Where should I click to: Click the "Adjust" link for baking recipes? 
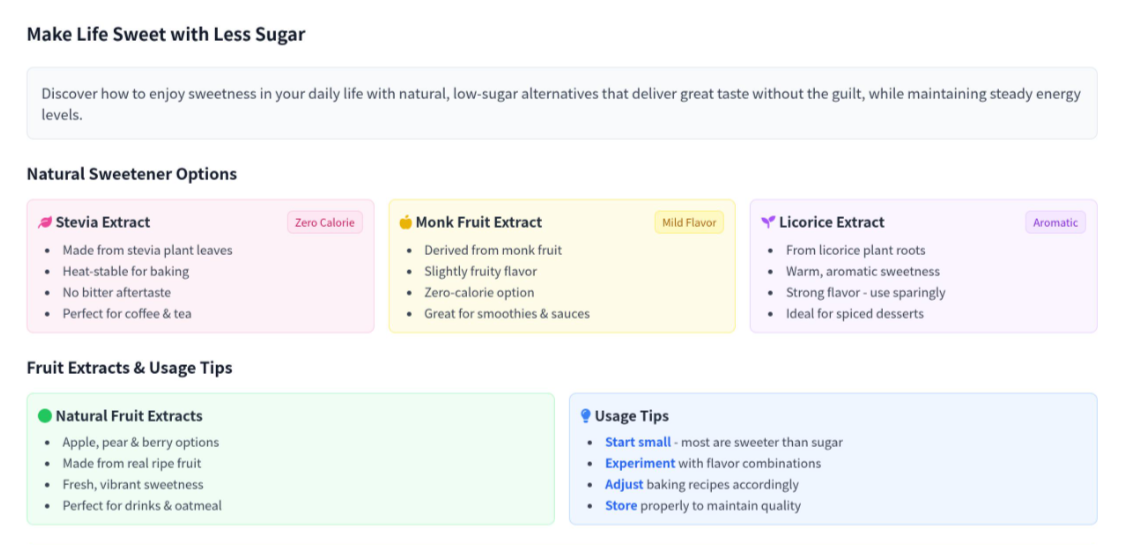[624, 484]
